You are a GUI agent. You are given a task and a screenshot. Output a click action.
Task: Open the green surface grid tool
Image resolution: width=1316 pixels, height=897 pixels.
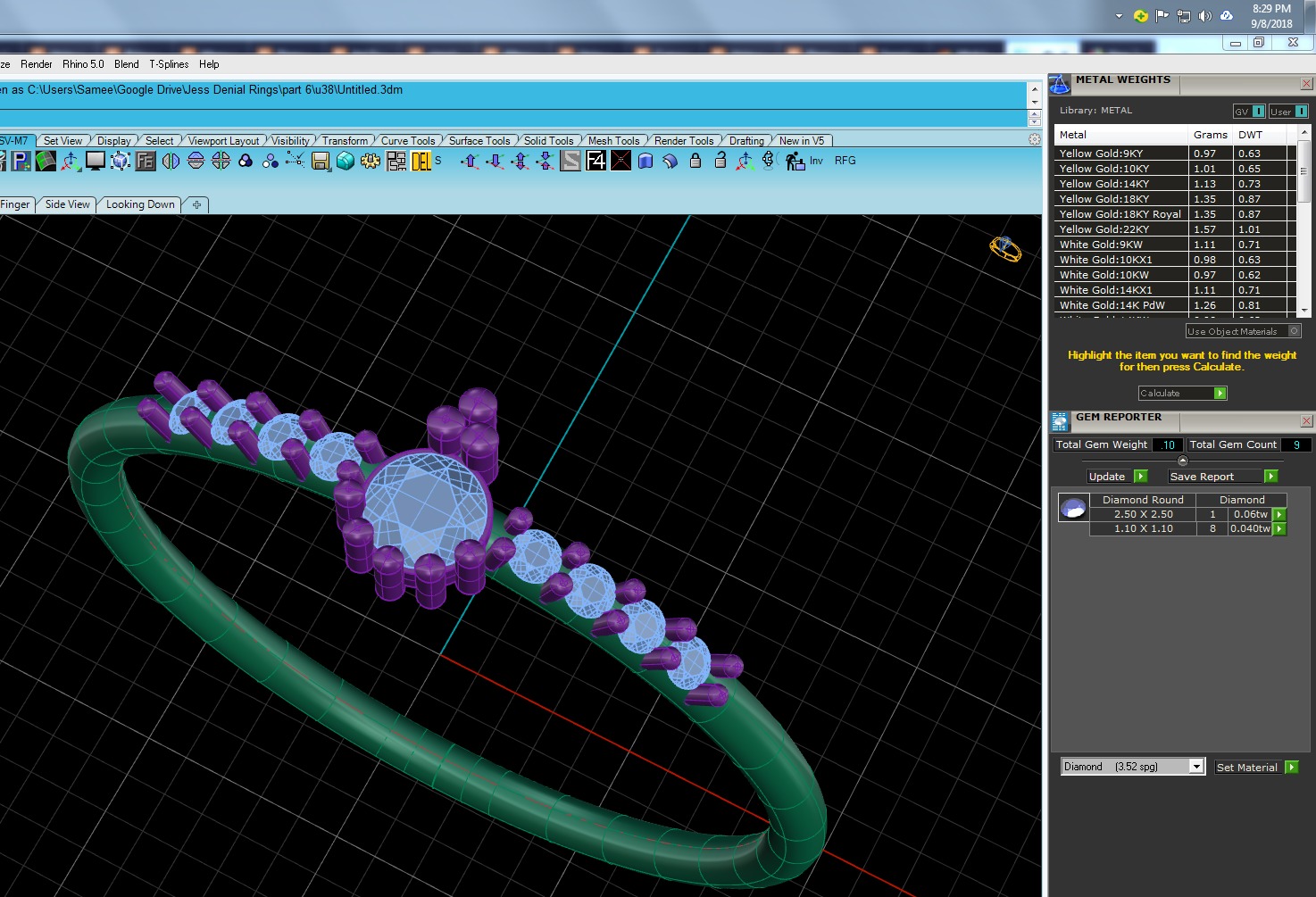pyautogui.click(x=46, y=161)
